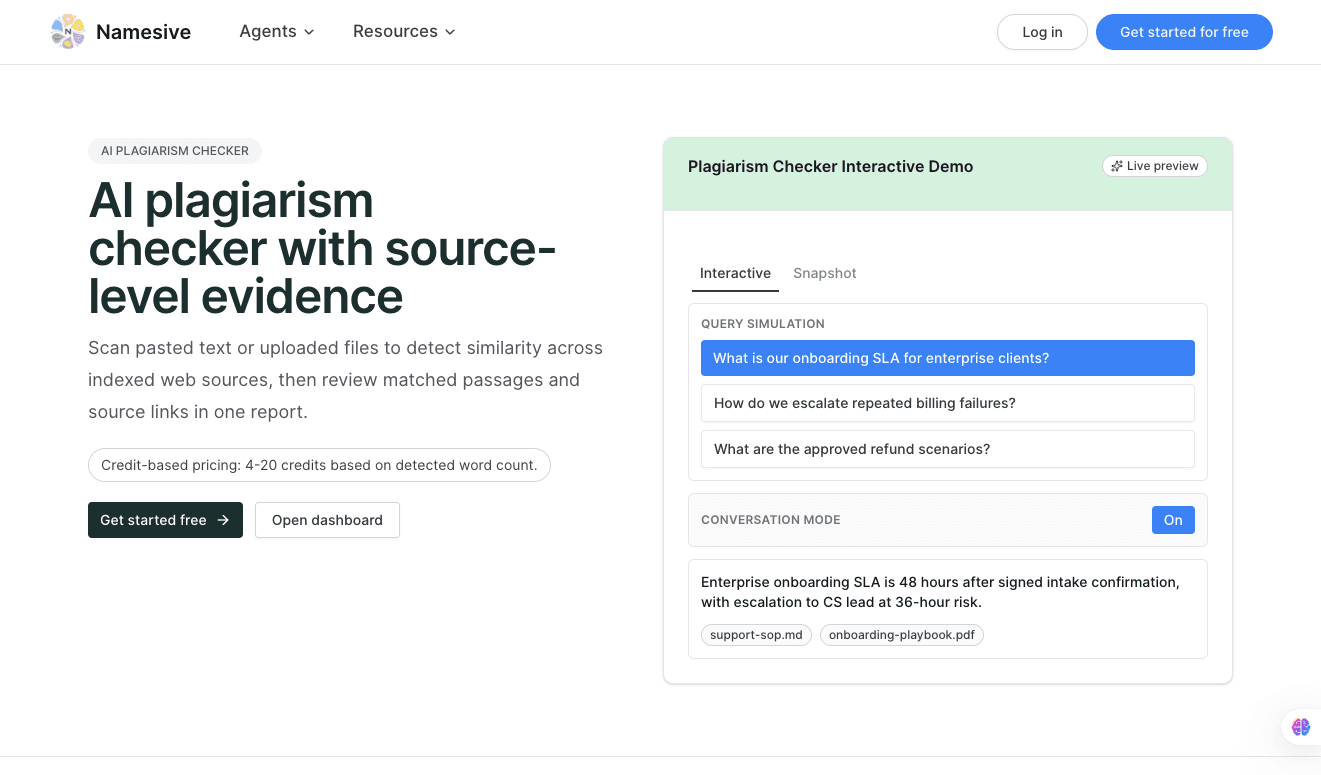Open the support-sop.md source chip

click(x=756, y=635)
